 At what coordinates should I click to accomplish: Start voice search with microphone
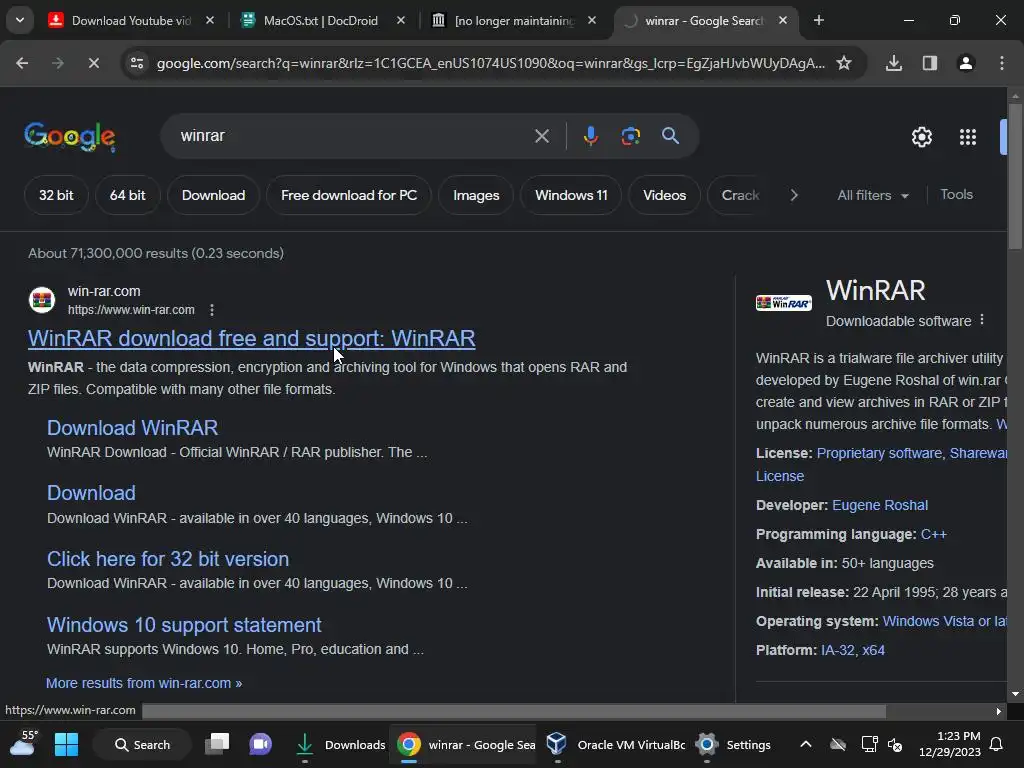tap(591, 136)
